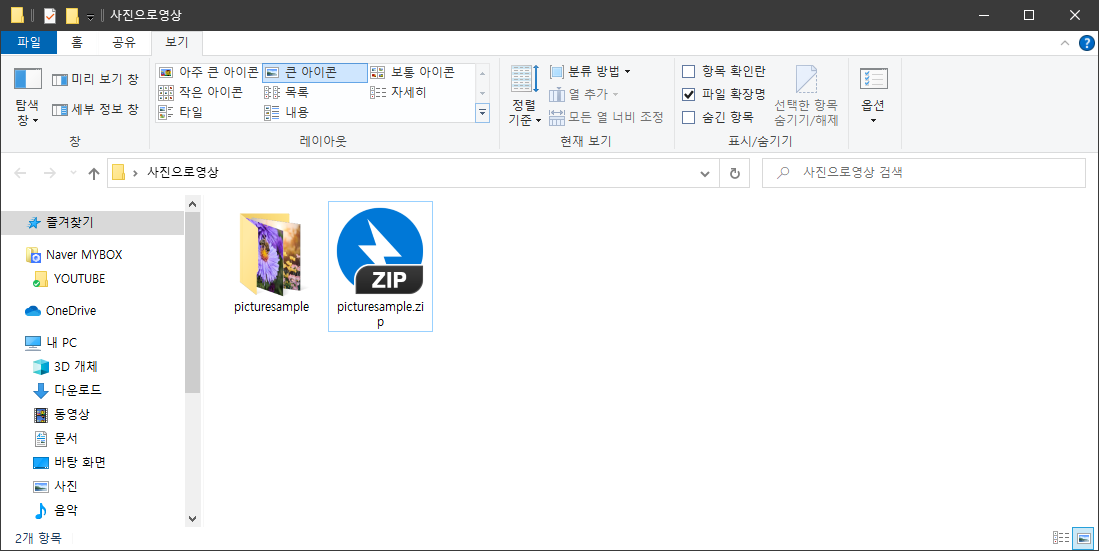Switch to the 홈 ribbon tab

click(77, 43)
